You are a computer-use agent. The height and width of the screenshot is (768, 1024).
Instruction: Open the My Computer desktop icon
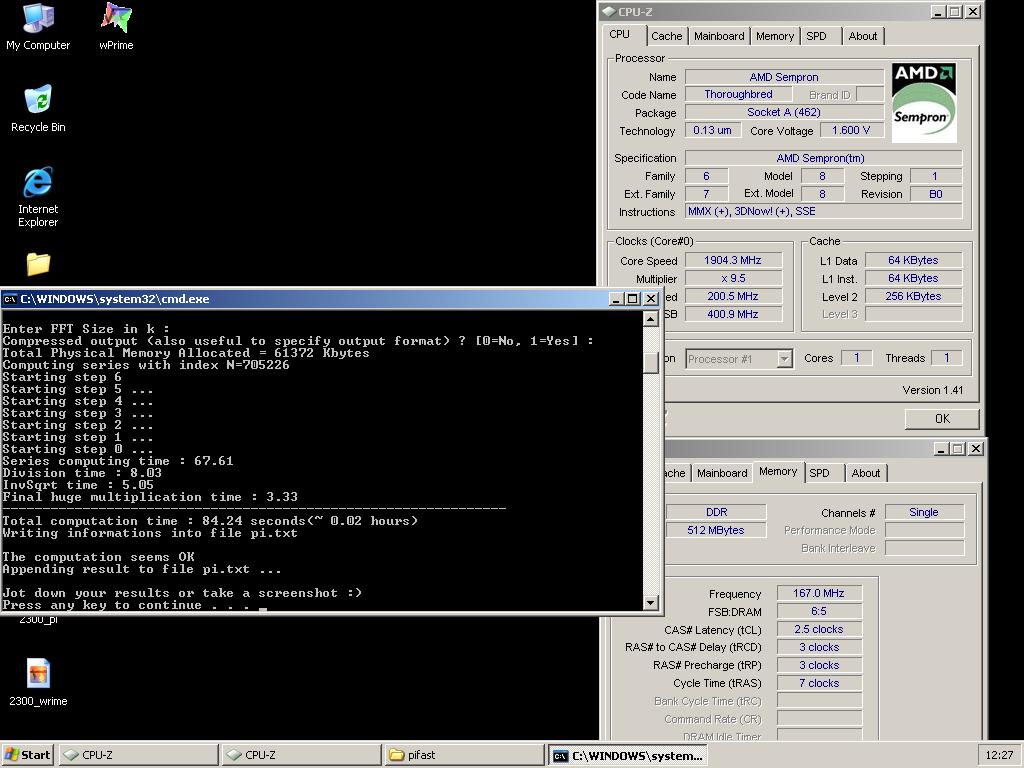coord(38,27)
